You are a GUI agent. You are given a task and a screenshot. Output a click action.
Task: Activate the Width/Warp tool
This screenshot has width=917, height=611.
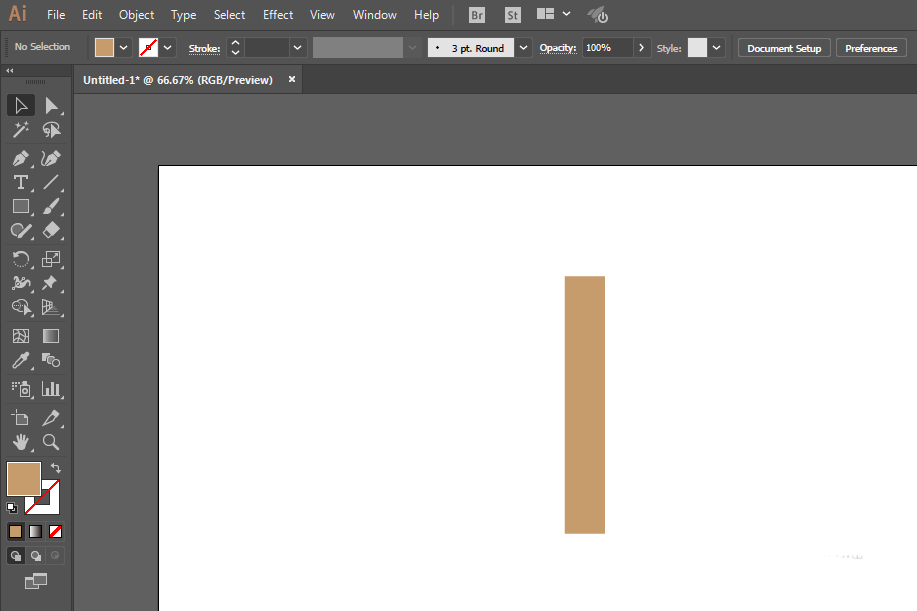tap(21, 283)
